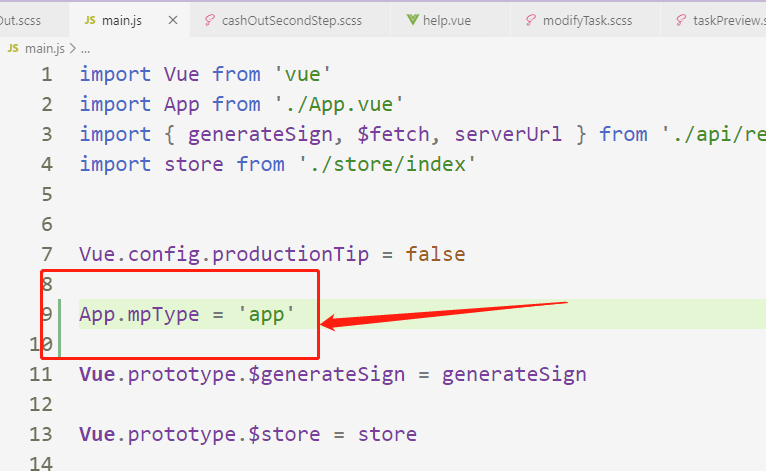Switch to the taskPreview tab
Image resolution: width=766 pixels, height=471 pixels.
(x=726, y=20)
